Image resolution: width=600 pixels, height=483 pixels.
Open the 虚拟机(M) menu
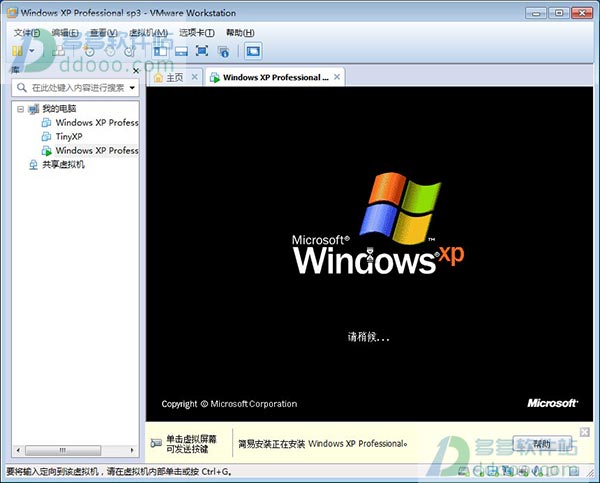click(148, 33)
